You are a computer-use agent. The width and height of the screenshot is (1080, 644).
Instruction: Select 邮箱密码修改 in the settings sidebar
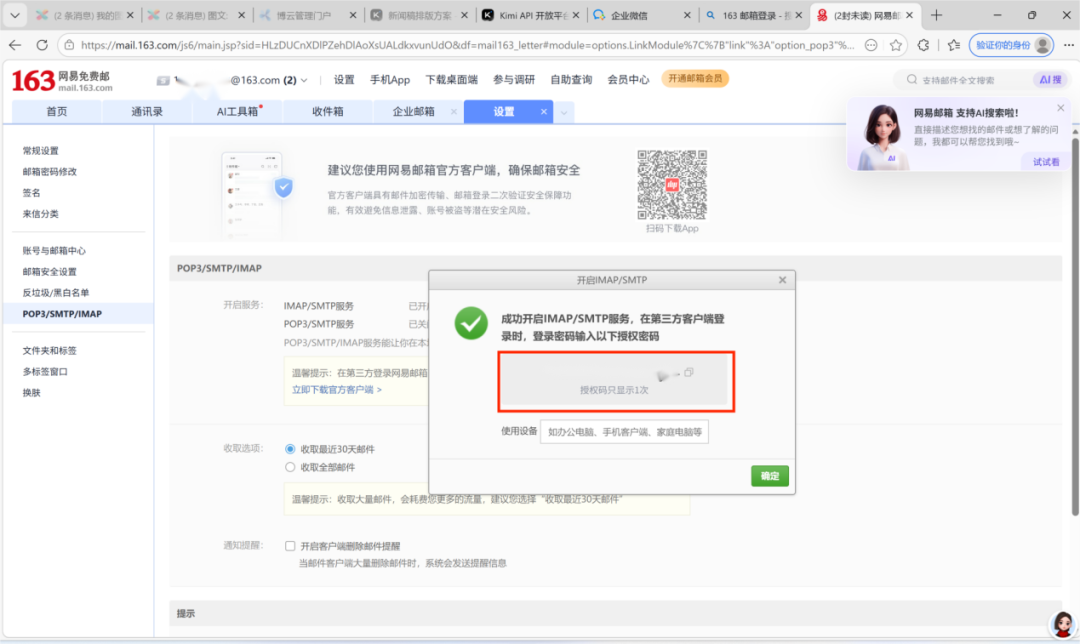tap(50, 172)
